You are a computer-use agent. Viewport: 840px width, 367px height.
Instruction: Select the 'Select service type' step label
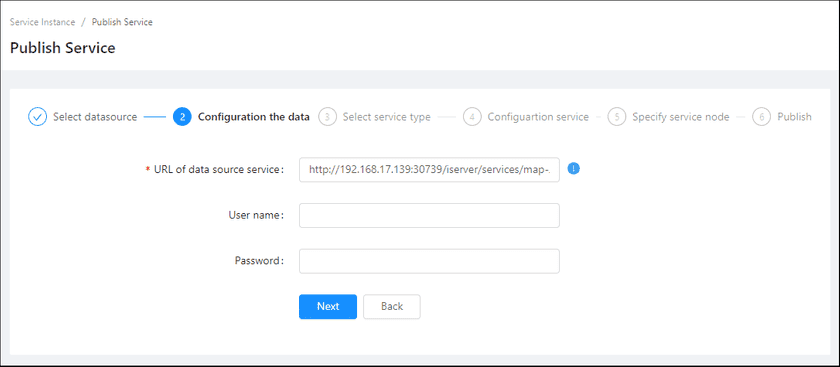[x=386, y=117]
